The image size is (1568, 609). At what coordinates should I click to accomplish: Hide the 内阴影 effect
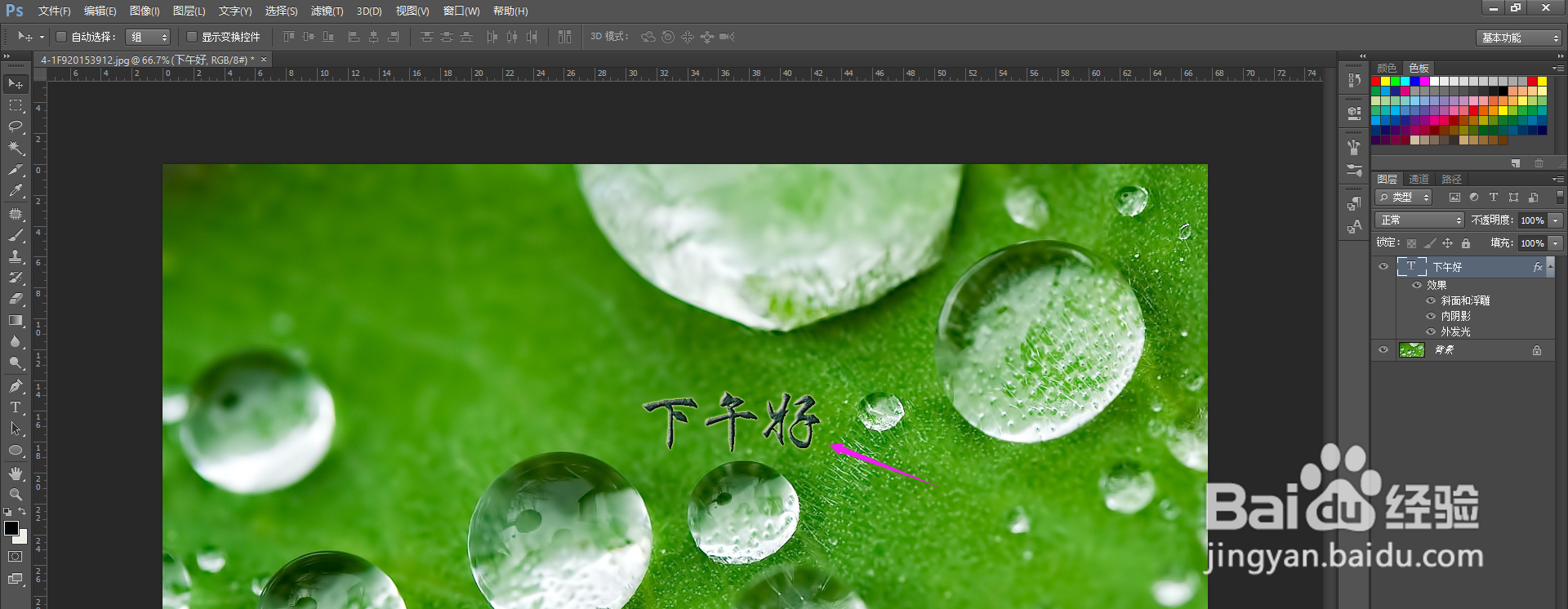[x=1431, y=316]
